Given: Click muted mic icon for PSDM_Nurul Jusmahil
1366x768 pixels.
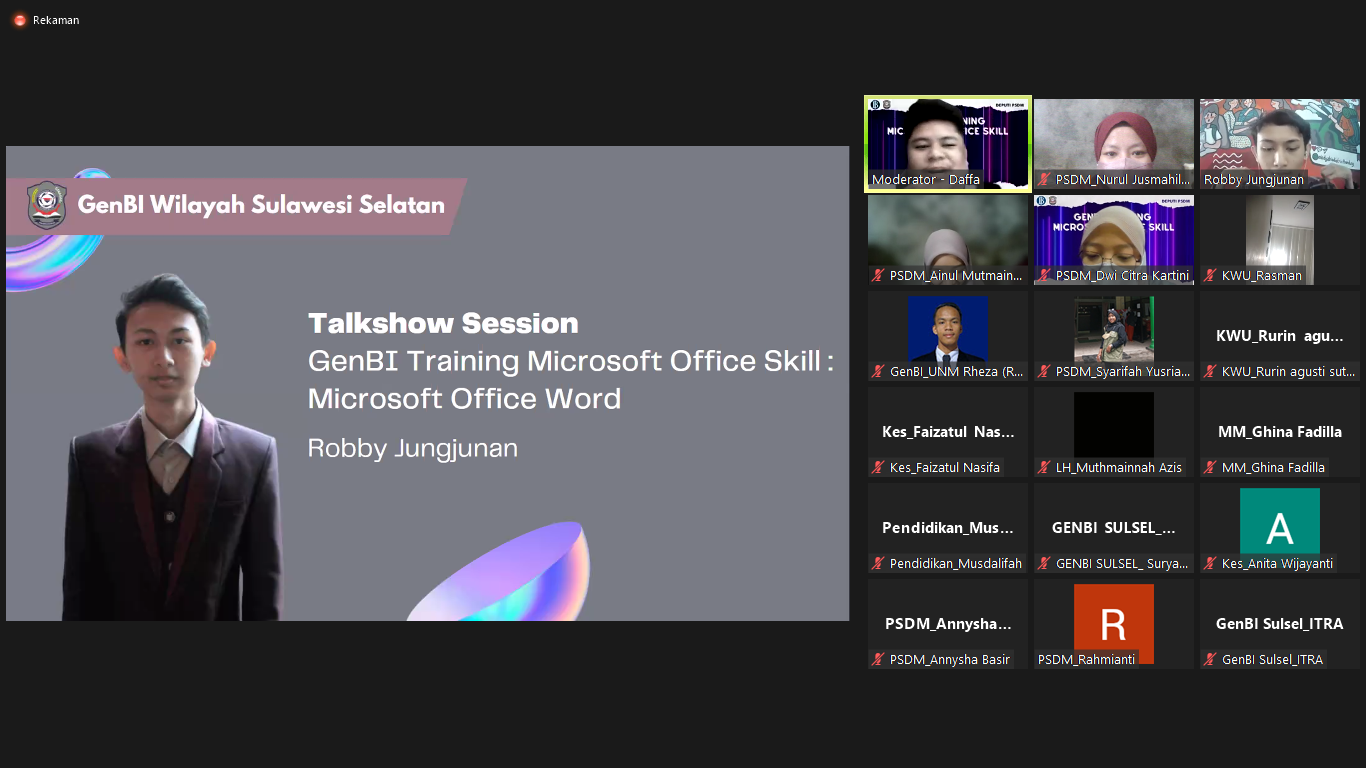Looking at the screenshot, I should pyautogui.click(x=1044, y=180).
